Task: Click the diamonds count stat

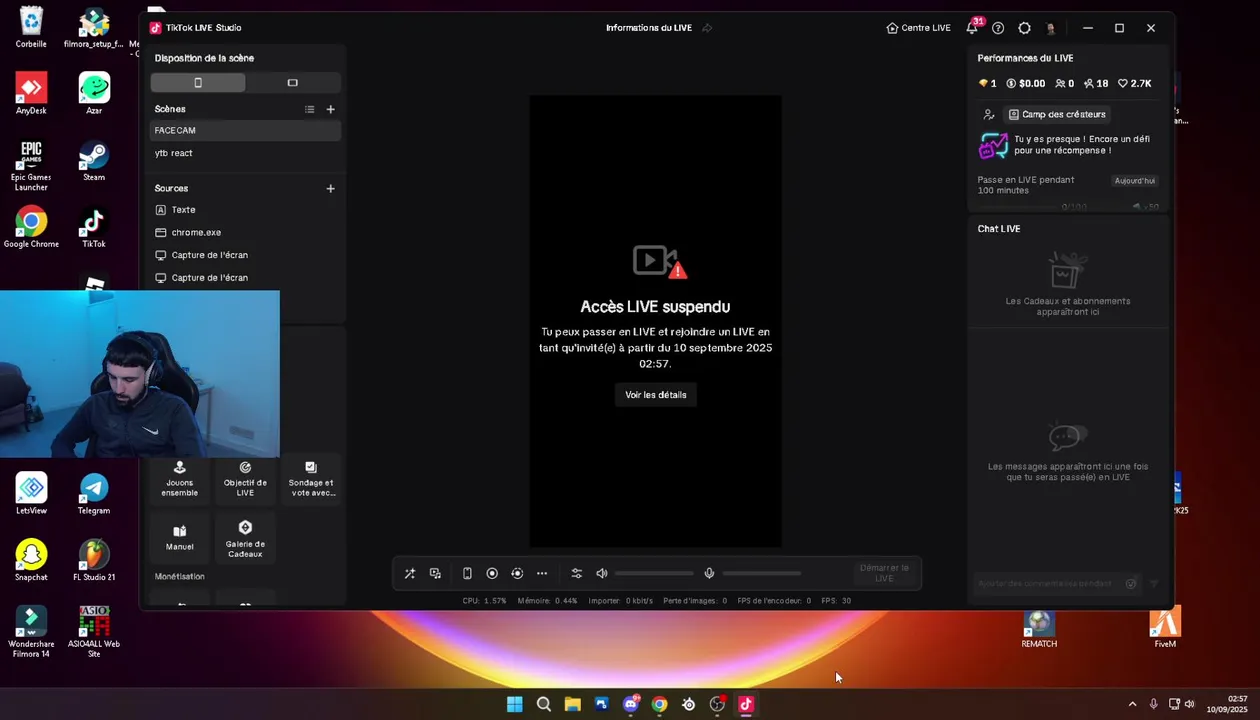Action: pos(987,84)
